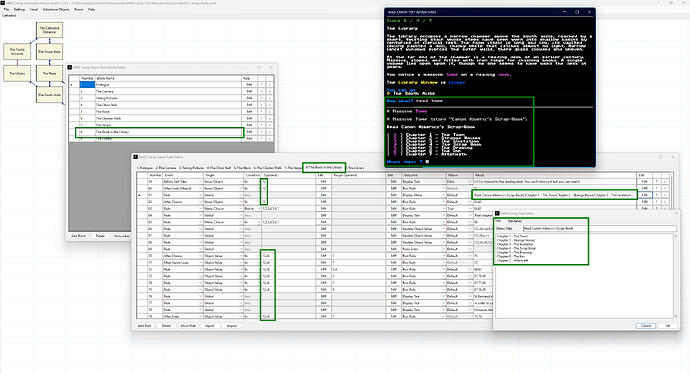
Task: Click Delete in the Rule Blocks Editor
Action: pos(100,236)
